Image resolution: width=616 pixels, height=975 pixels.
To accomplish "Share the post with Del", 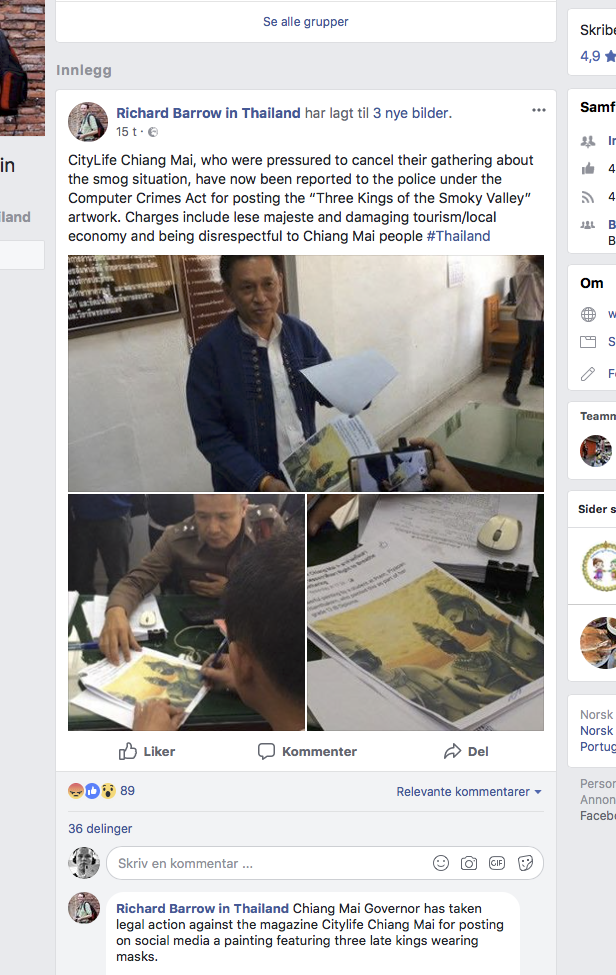I will point(466,751).
